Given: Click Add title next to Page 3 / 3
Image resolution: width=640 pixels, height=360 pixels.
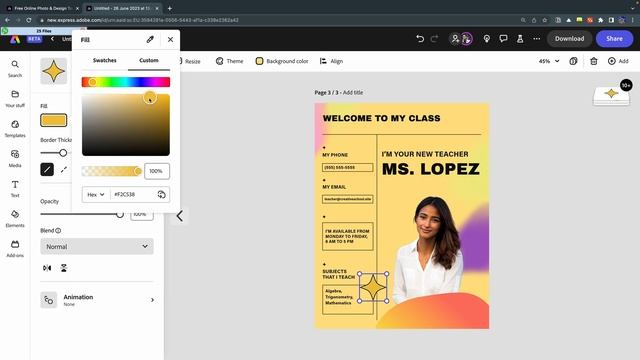Looking at the screenshot, I should click(353, 93).
